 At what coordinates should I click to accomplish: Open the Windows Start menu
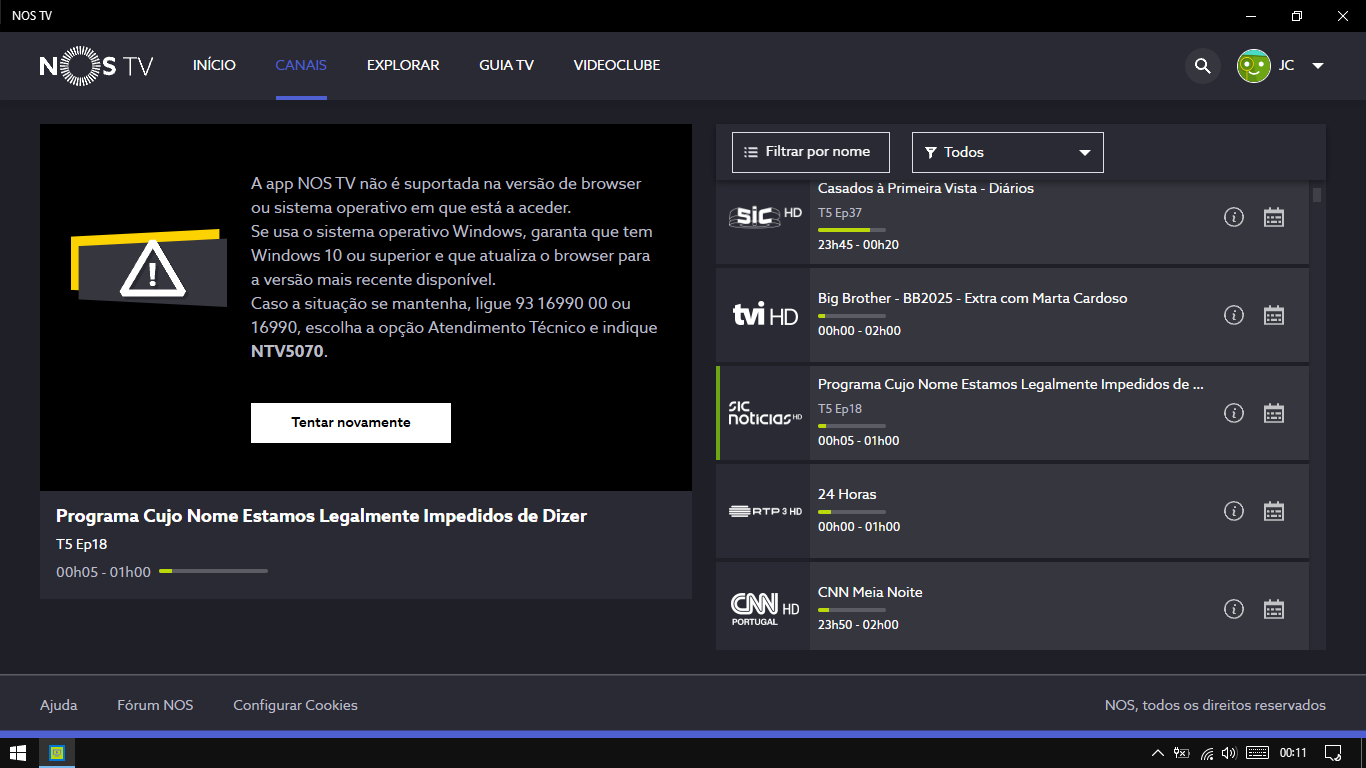(x=18, y=753)
